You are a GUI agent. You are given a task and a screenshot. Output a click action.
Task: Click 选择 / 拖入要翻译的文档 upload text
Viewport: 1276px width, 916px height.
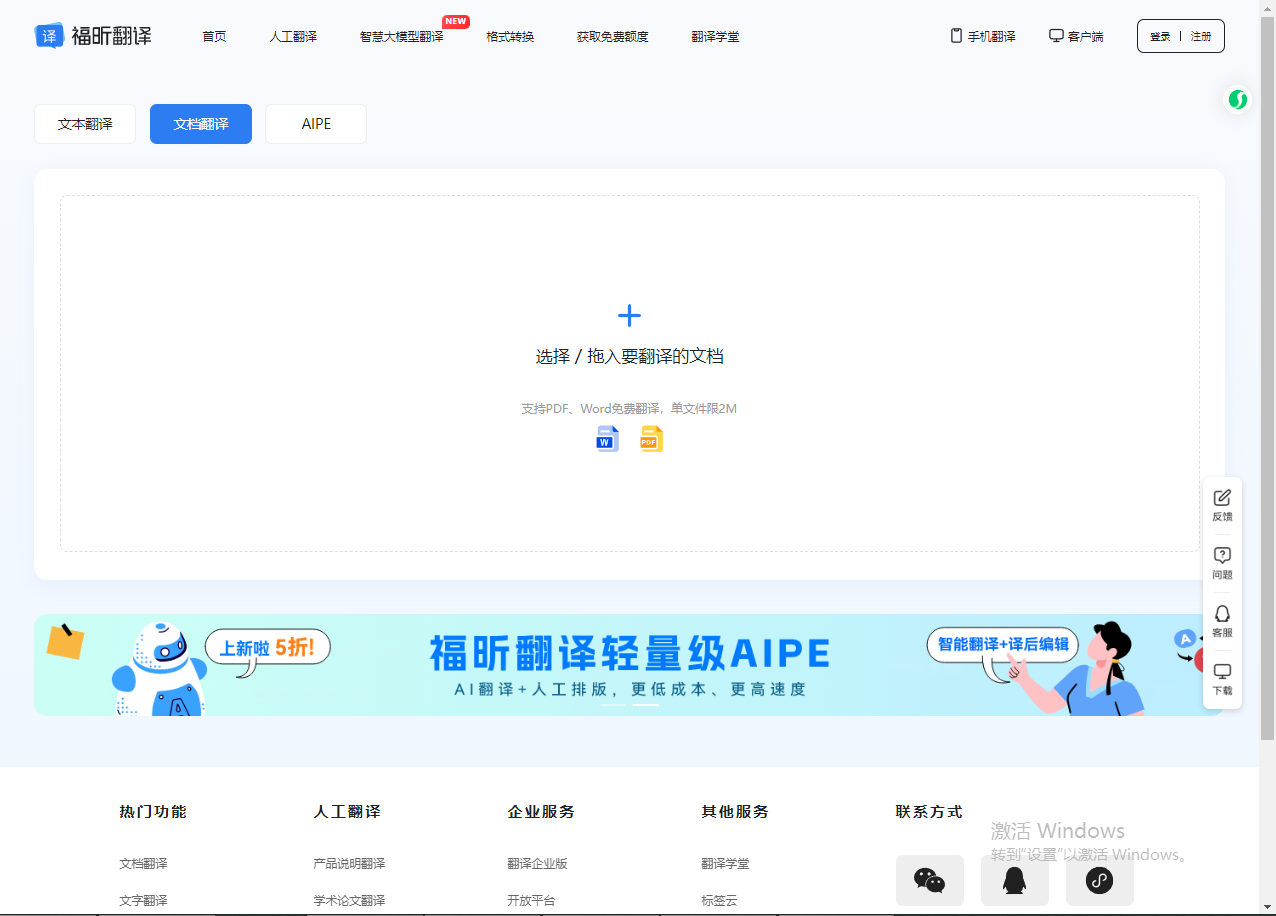(629, 357)
